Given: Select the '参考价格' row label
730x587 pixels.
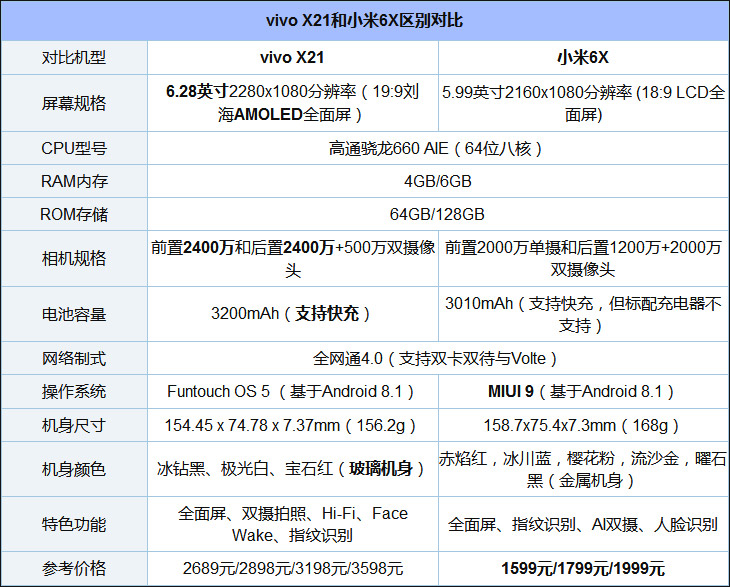Looking at the screenshot, I should [x=74, y=568].
